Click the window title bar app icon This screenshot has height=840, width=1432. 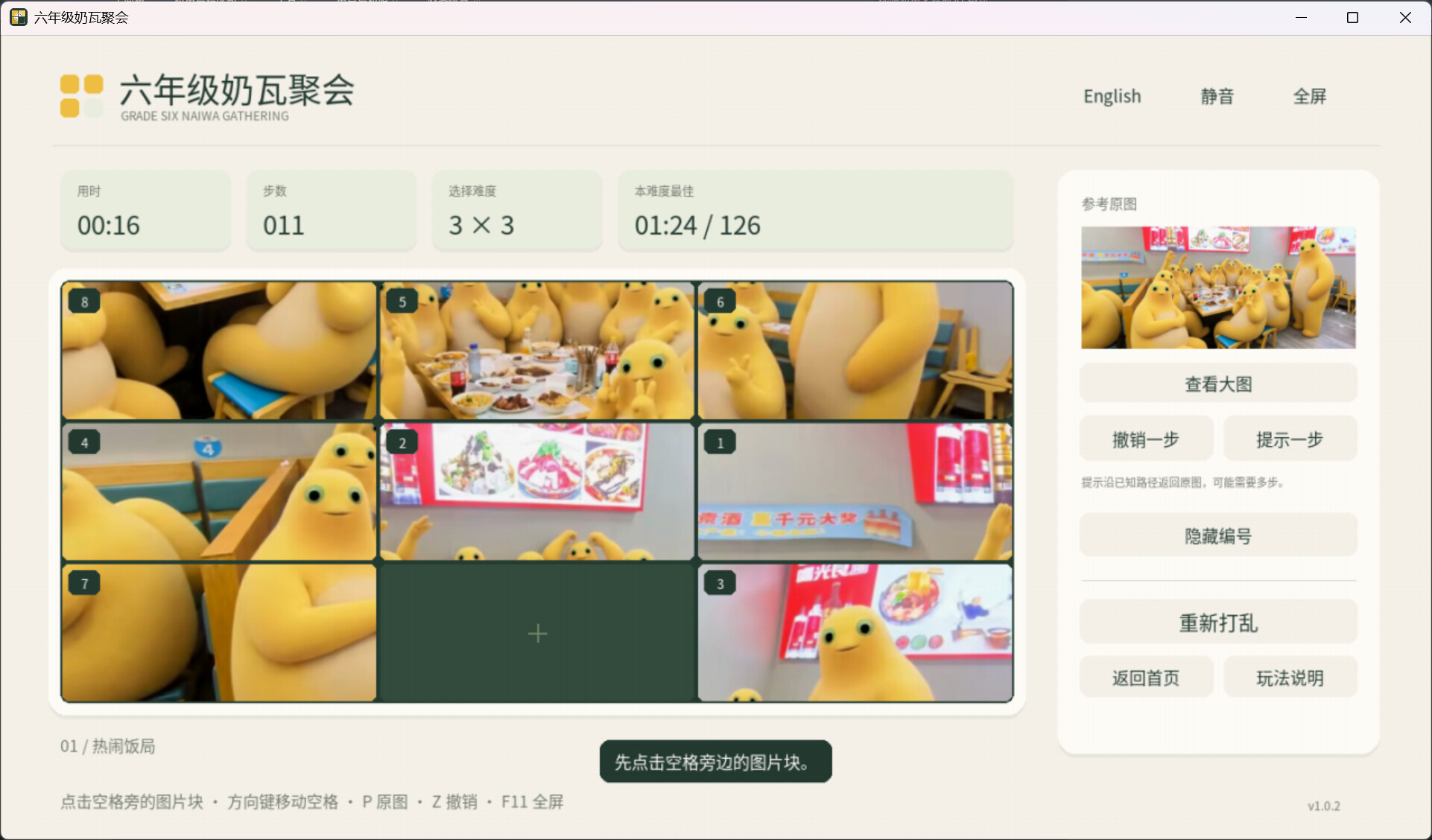click(18, 17)
